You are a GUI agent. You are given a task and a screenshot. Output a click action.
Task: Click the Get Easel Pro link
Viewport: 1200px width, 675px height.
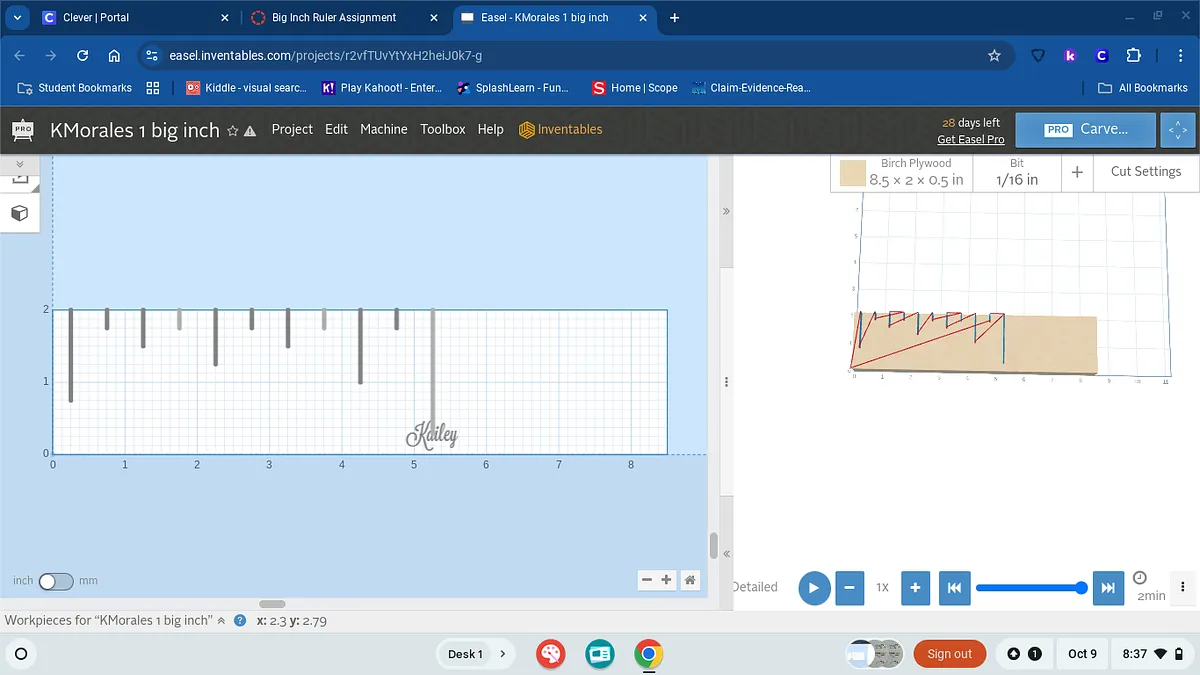coord(970,140)
